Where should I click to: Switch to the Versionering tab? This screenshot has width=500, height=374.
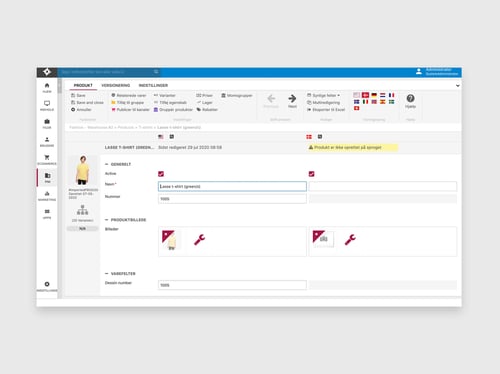pos(116,85)
